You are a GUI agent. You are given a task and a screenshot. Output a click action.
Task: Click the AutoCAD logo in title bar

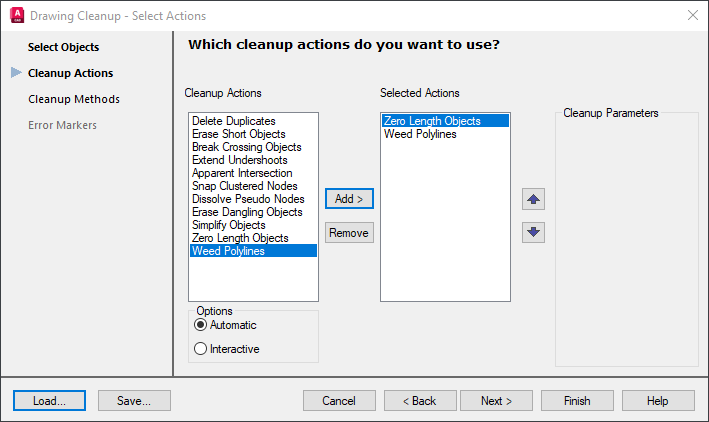[15, 16]
